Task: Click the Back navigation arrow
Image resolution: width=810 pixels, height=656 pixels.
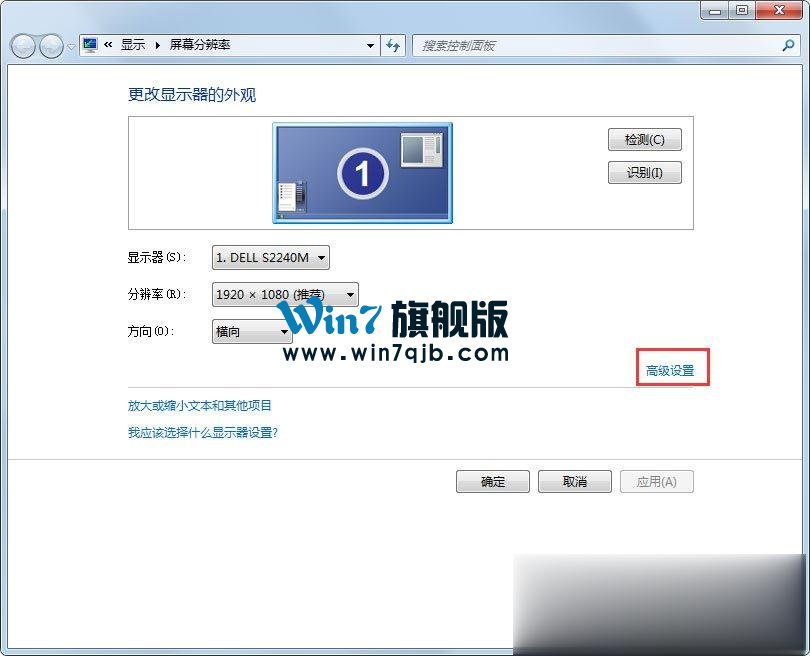Action: click(x=23, y=46)
